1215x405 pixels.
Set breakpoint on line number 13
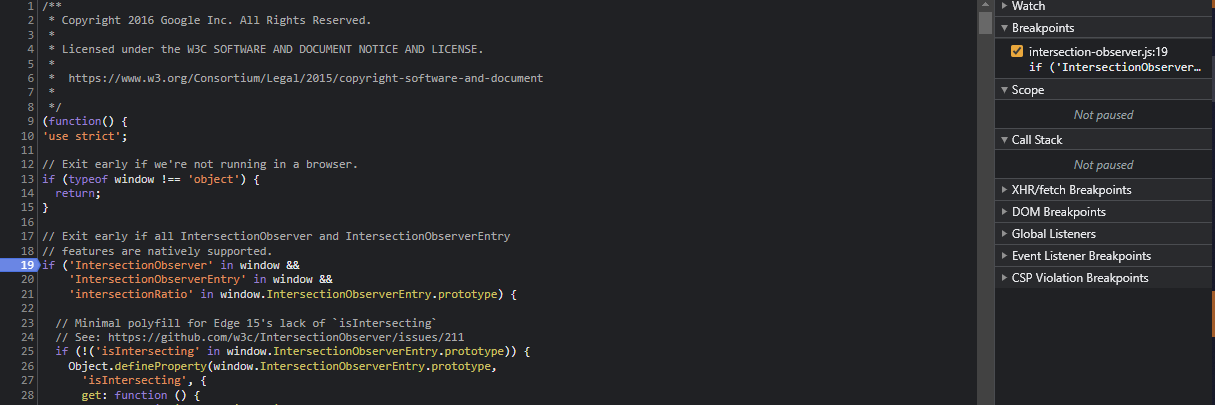click(x=29, y=179)
